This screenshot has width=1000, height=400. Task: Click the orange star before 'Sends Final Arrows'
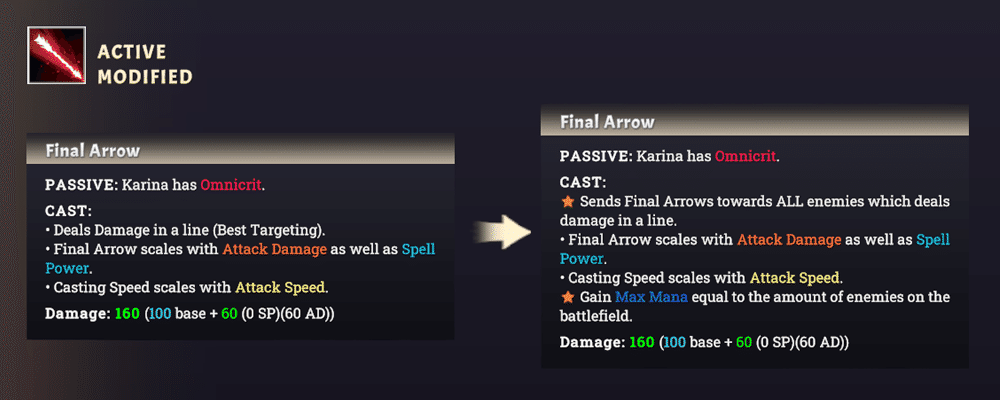(x=566, y=202)
